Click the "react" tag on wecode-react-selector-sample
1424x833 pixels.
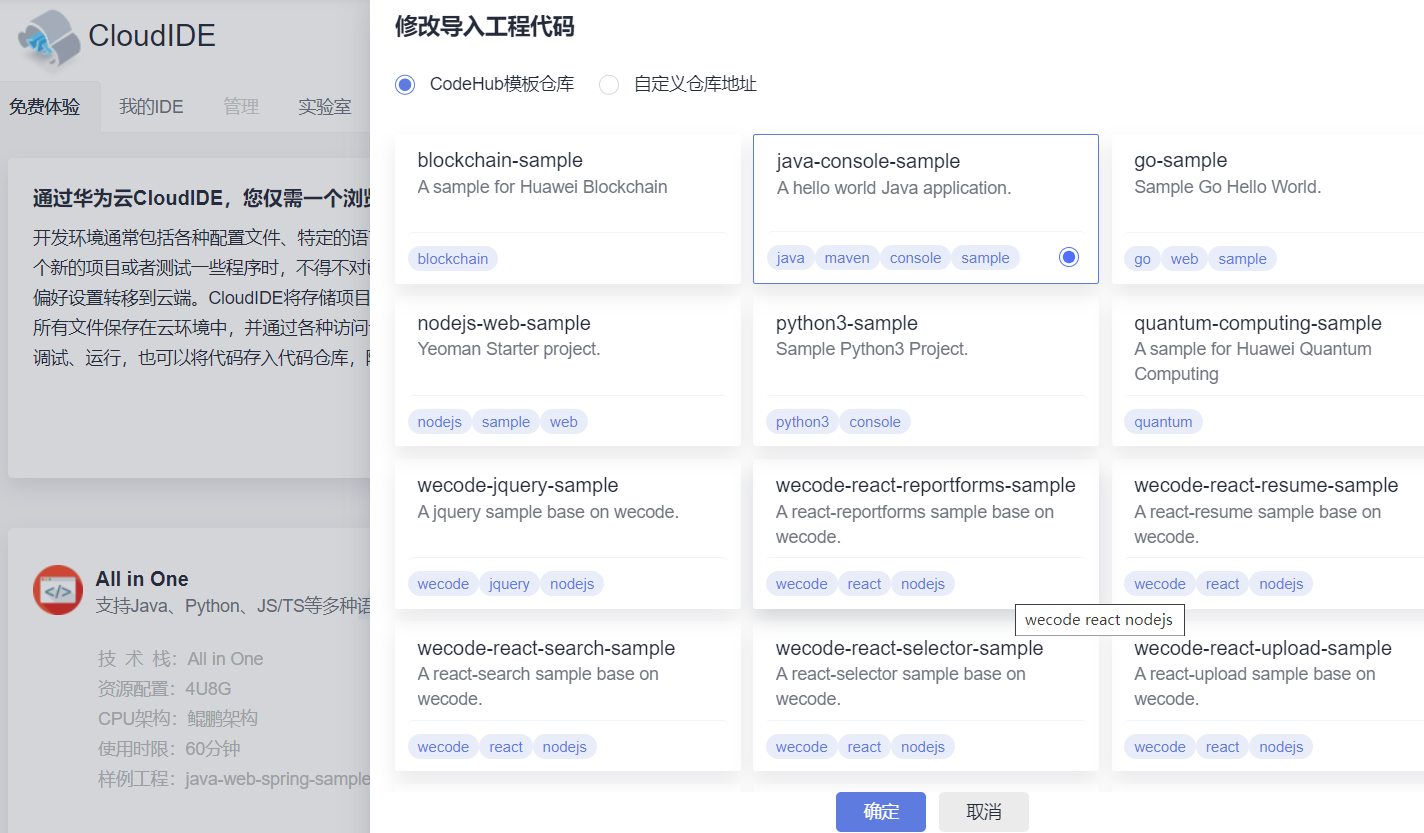pos(865,747)
